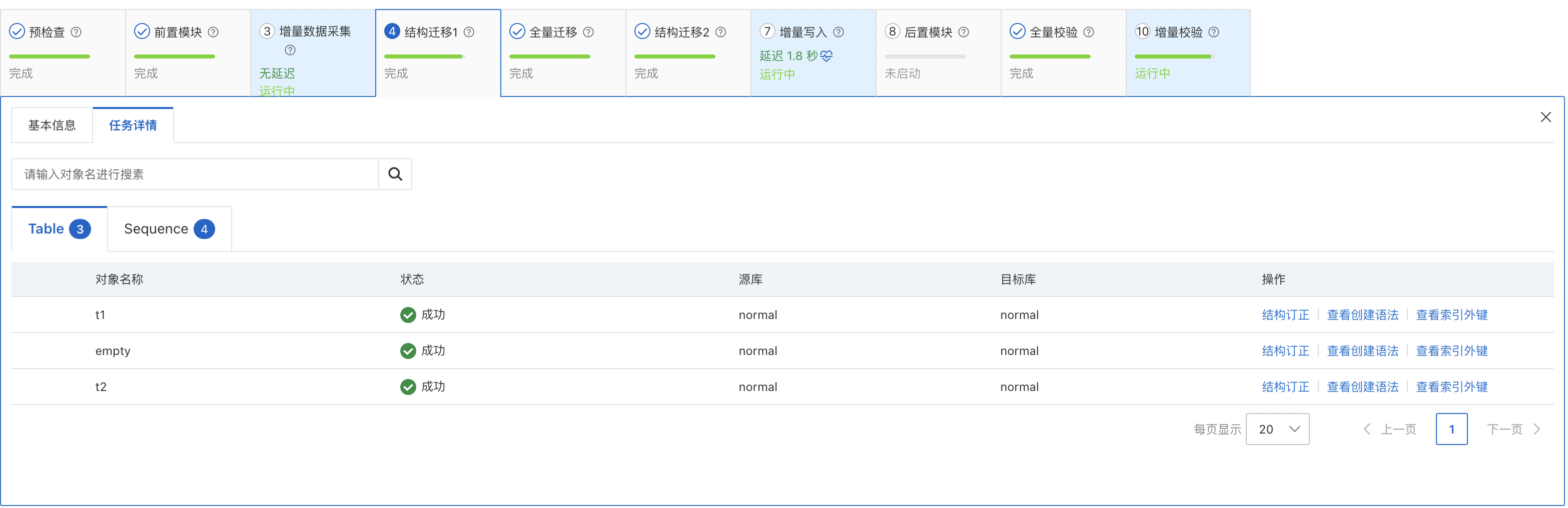
Task: Focus the object name search field
Action: tap(195, 174)
